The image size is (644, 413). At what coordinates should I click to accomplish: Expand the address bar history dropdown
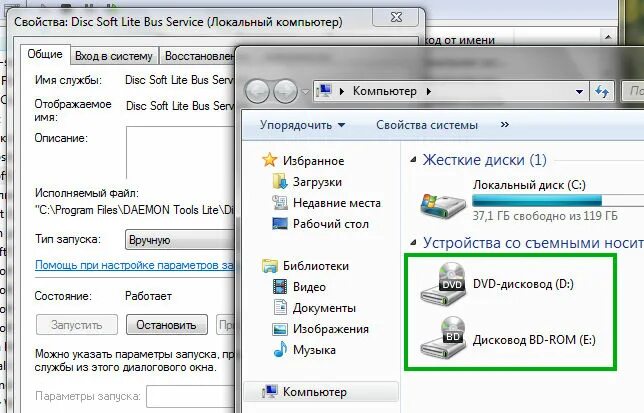click(579, 92)
